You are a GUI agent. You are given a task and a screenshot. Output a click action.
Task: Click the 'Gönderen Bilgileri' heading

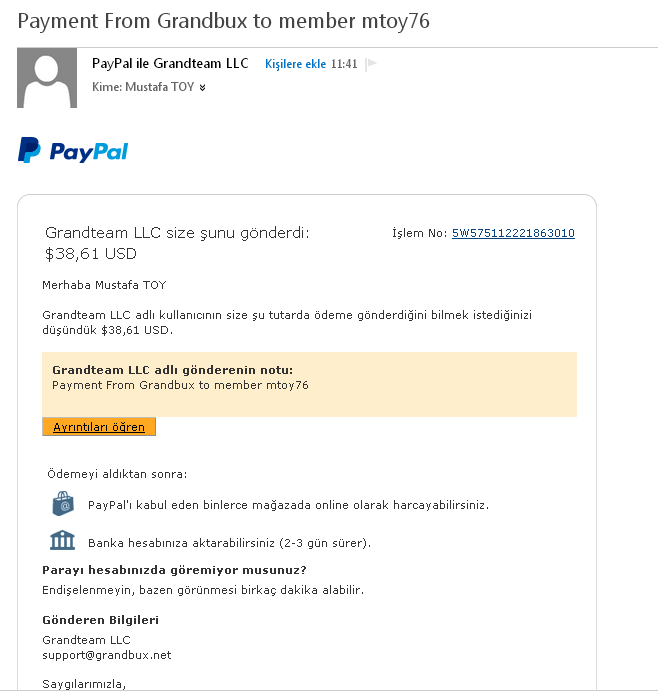(100, 620)
